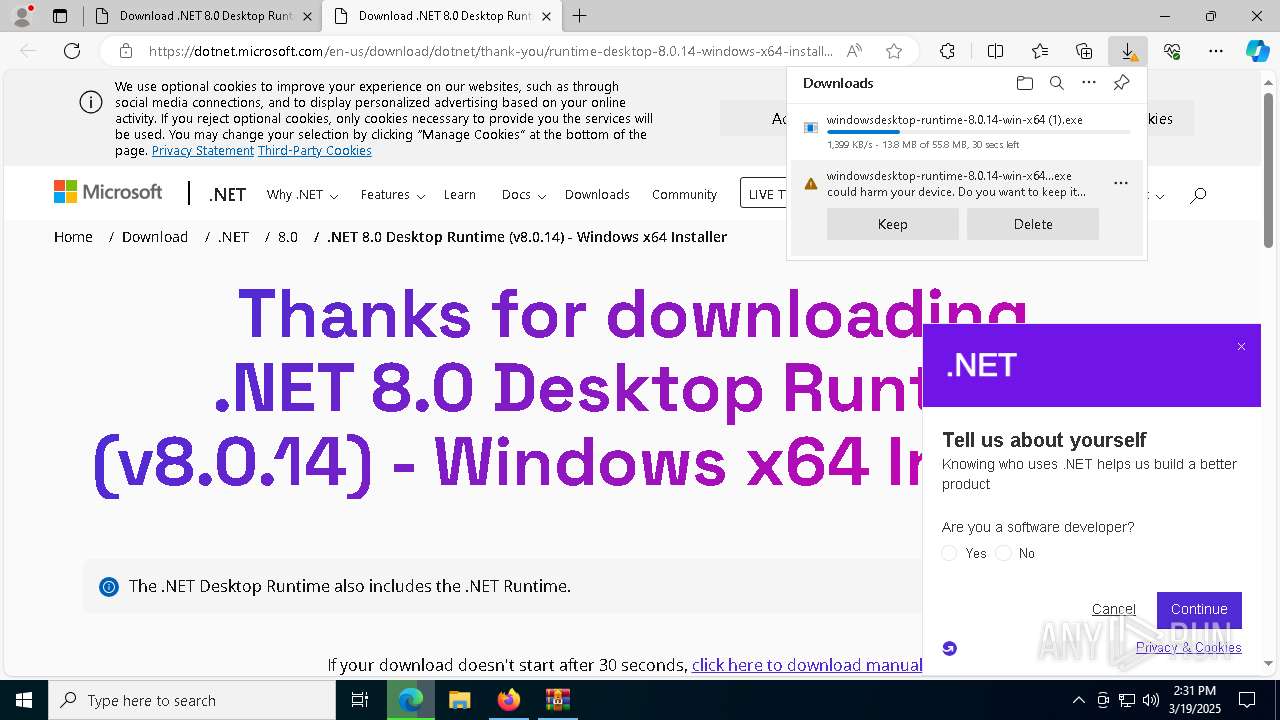The width and height of the screenshot is (1280, 720).
Task: Open Edge Settings and more menu
Action: tap(1216, 51)
